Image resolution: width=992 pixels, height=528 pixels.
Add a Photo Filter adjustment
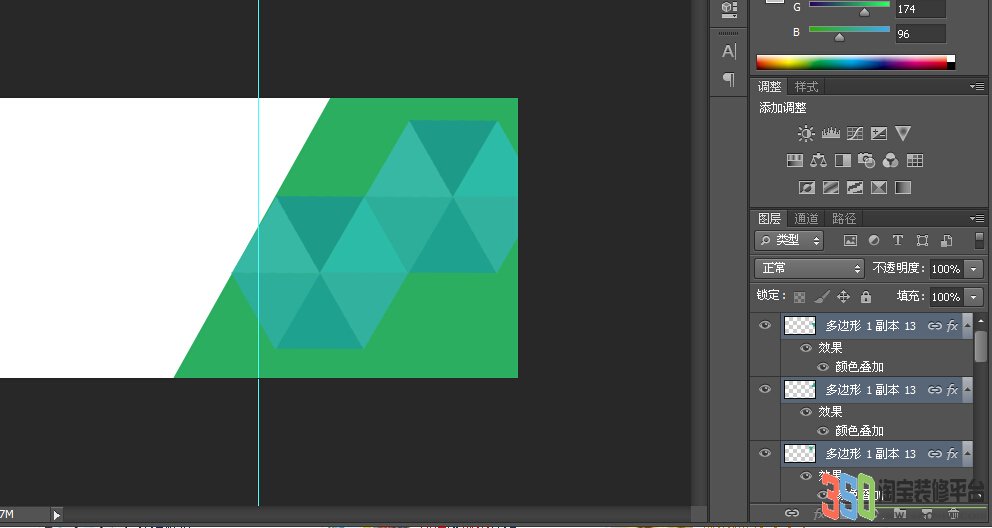point(866,161)
